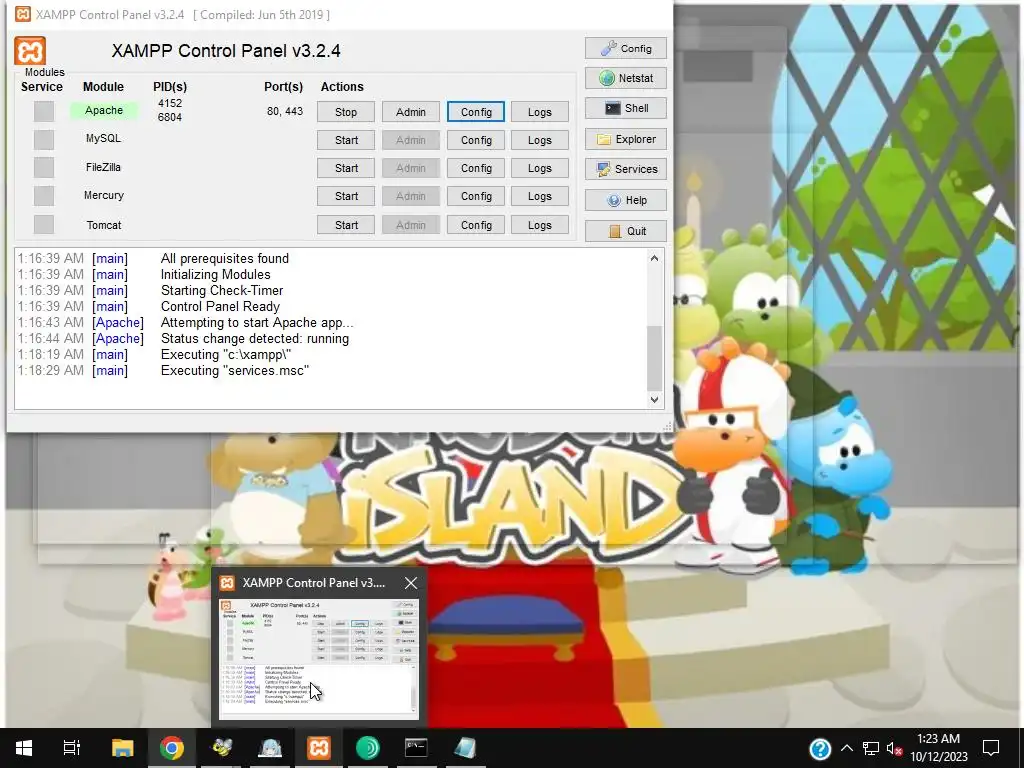Click log line 'Control Panel Ready'
The height and width of the screenshot is (768, 1024).
[x=220, y=306]
